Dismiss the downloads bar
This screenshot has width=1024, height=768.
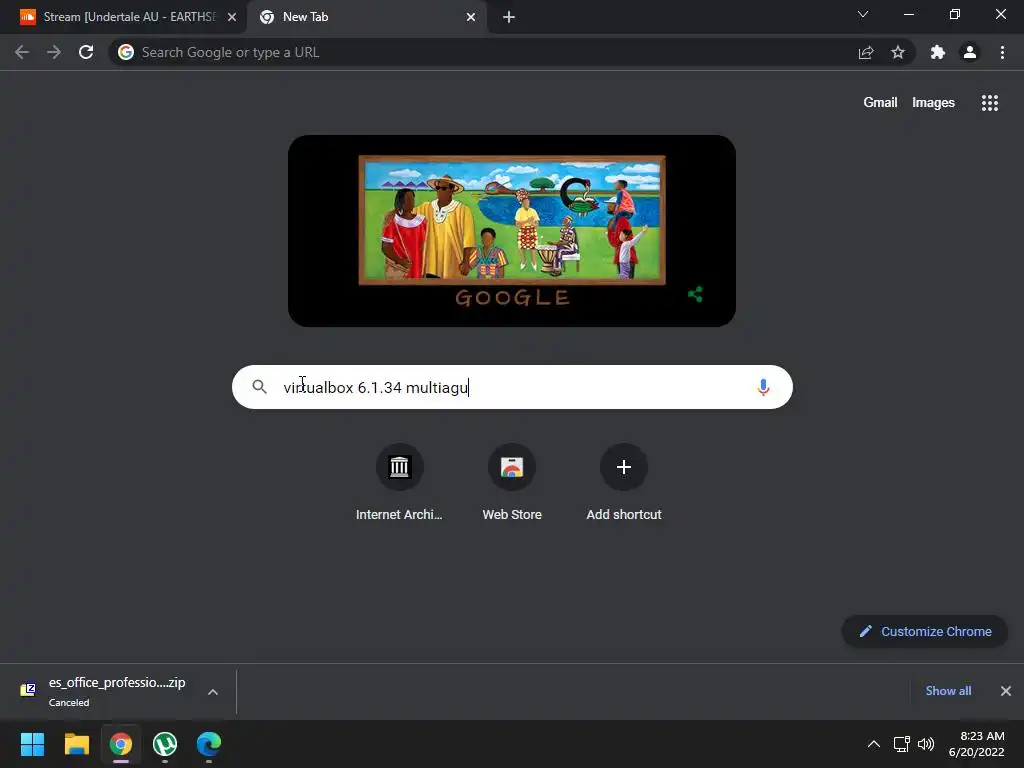[1006, 691]
